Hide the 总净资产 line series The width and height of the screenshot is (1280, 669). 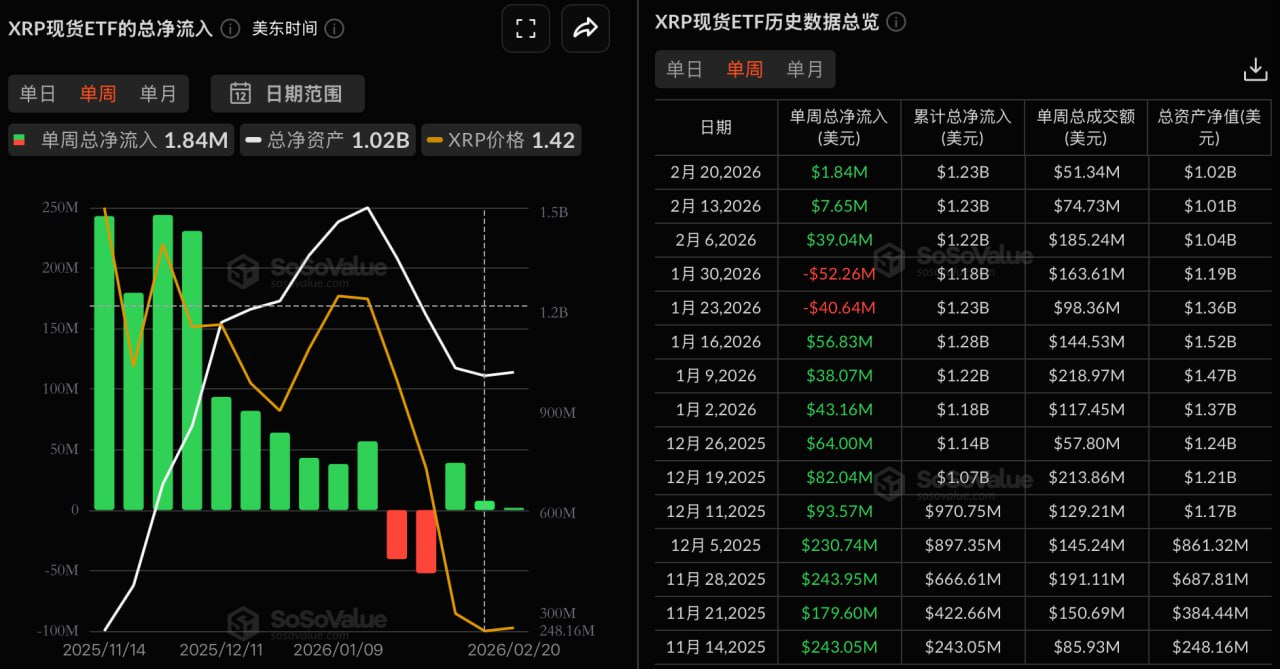[x=328, y=140]
